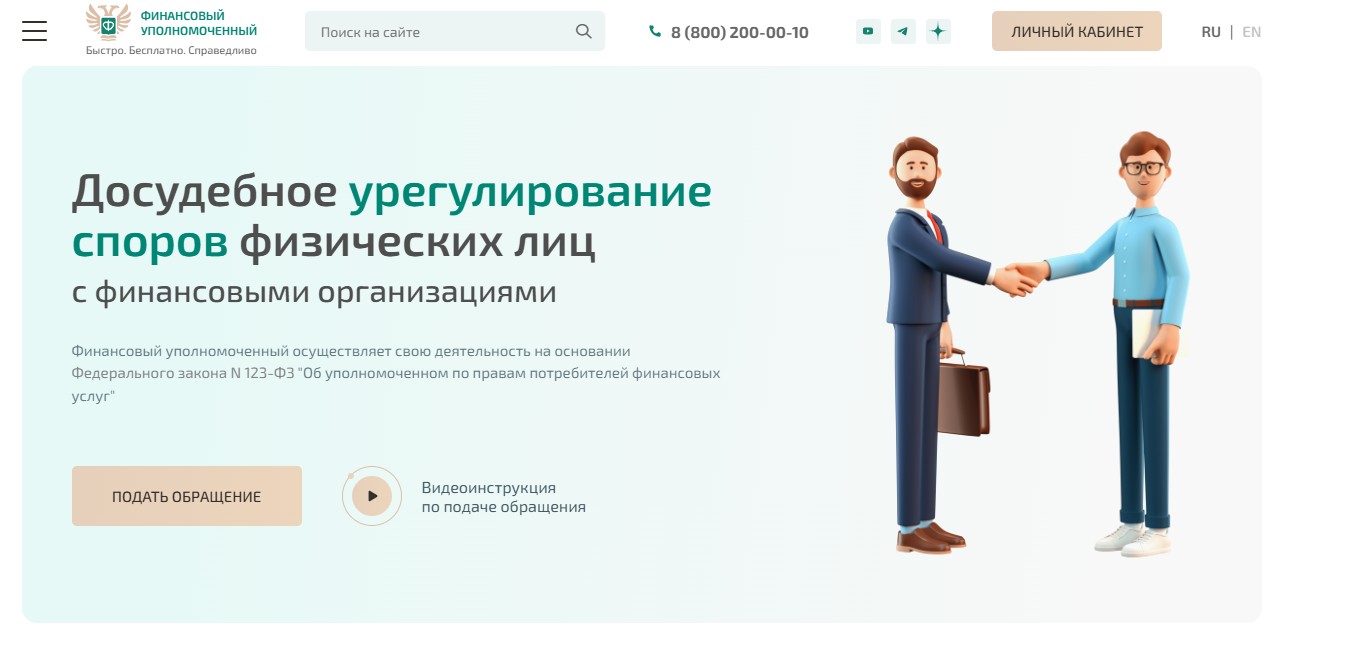Switch site language to EN
Image resolution: width=1361 pixels, height=649 pixels.
point(1251,32)
